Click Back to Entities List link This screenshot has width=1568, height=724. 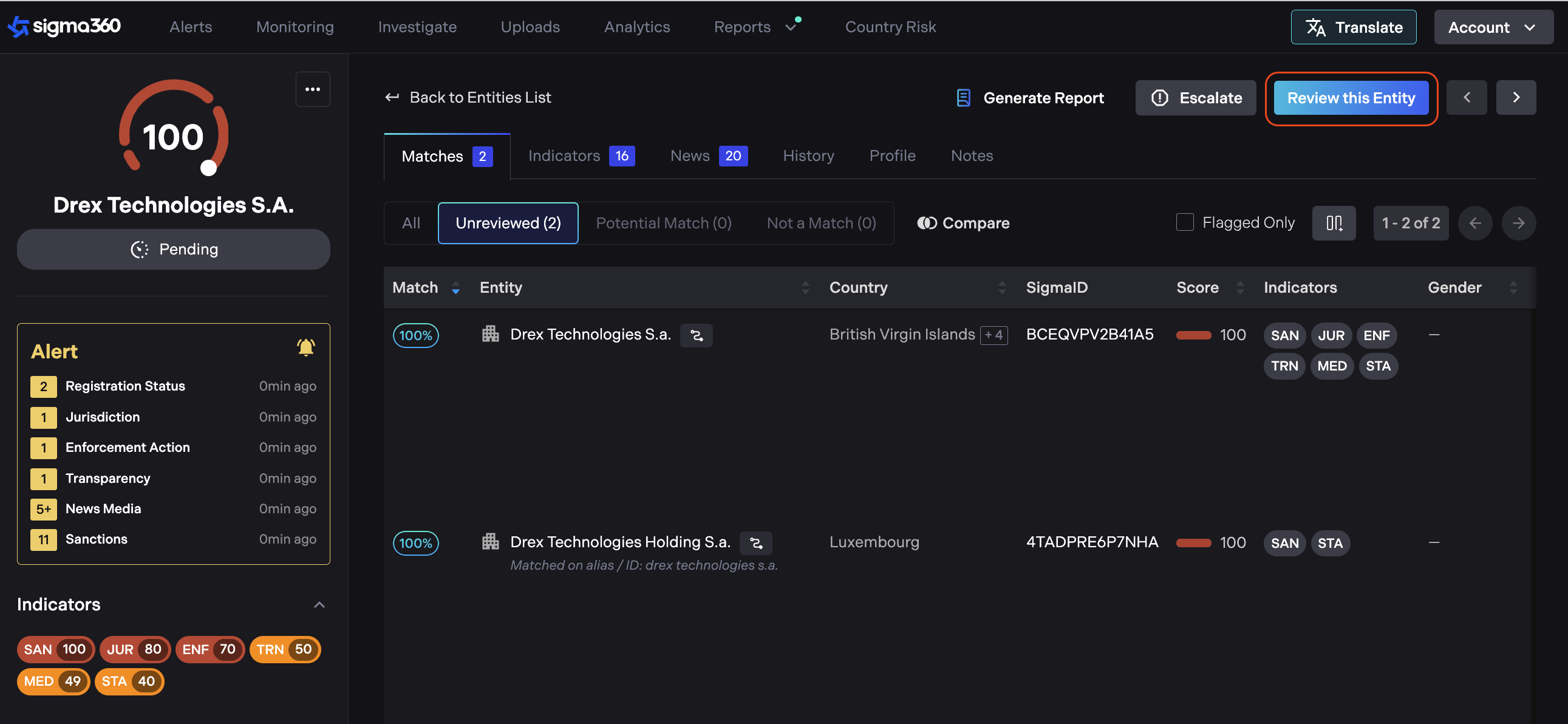click(x=468, y=97)
